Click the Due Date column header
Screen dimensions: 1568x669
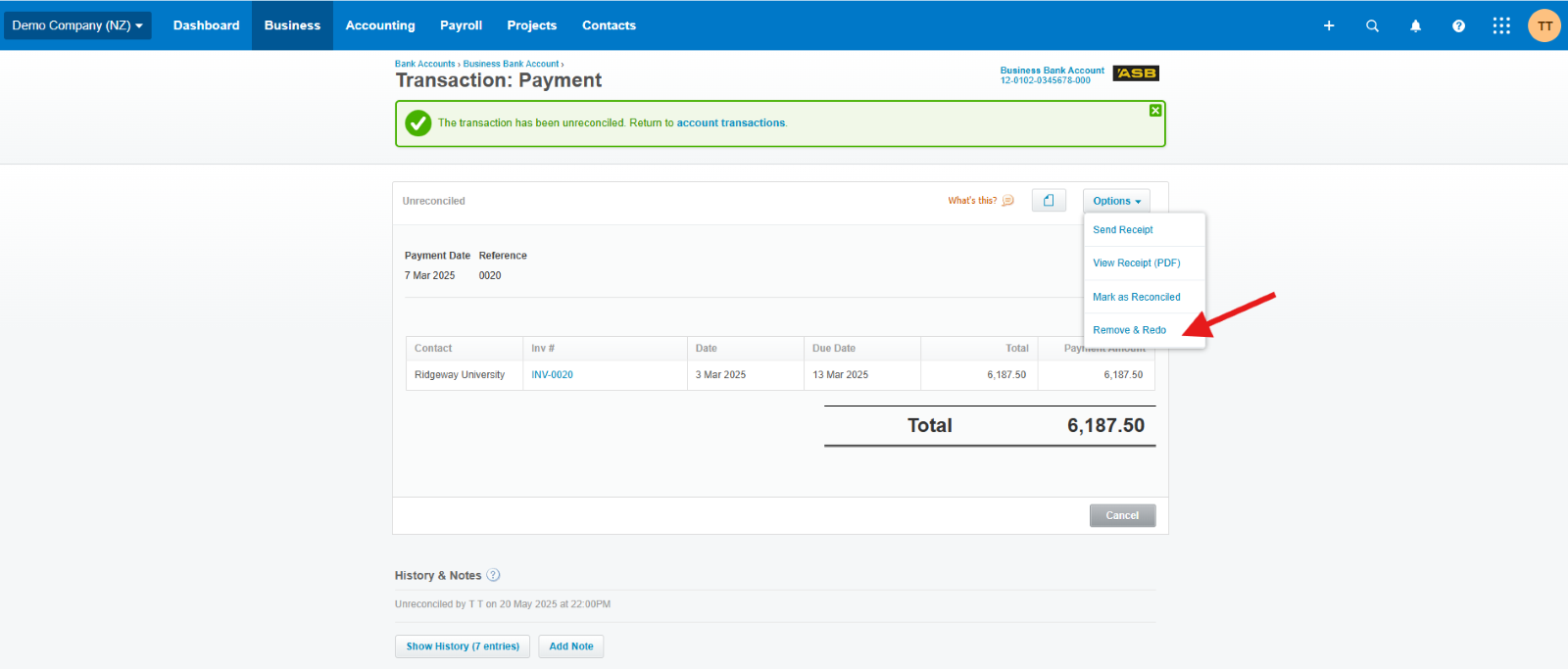[x=834, y=348]
